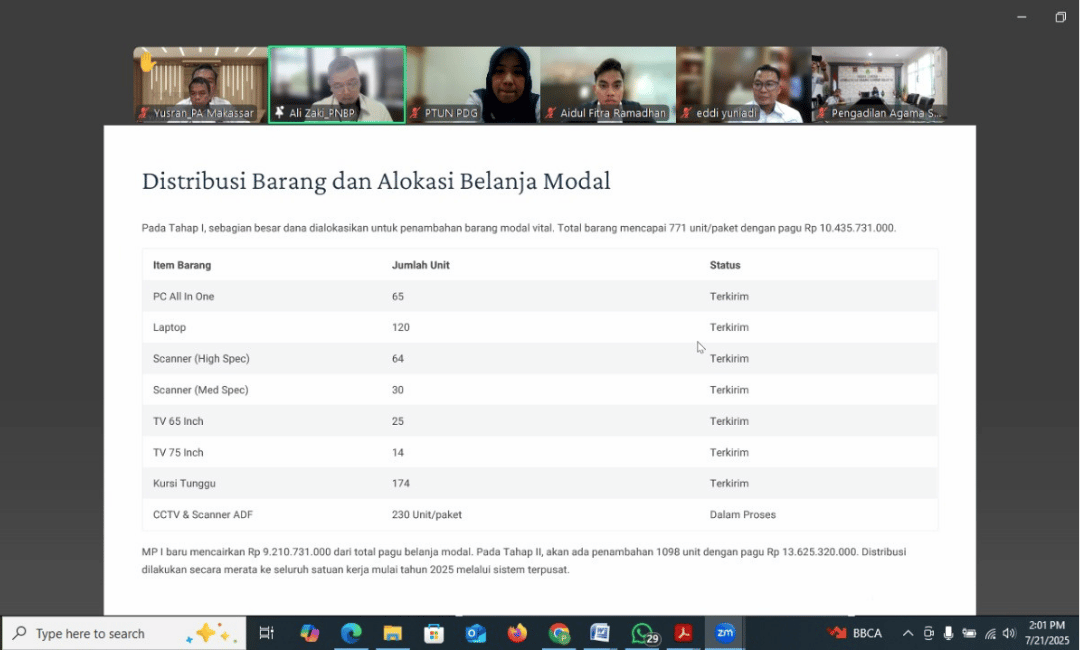Open Adobe Acrobat from the taskbar

pyautogui.click(x=683, y=633)
